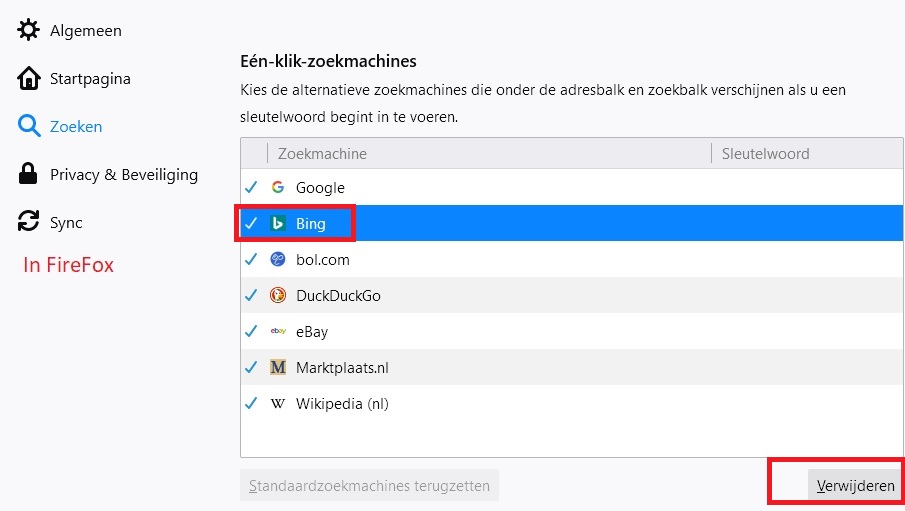Image resolution: width=905 pixels, height=511 pixels.
Task: Uncheck the DuckDuckGo checkmark
Action: (x=251, y=295)
